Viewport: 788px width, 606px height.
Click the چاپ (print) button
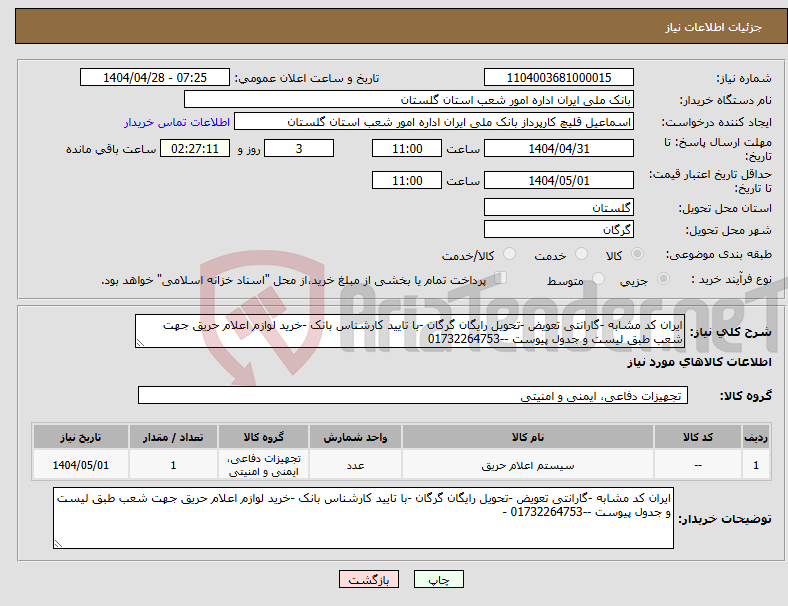[438, 579]
